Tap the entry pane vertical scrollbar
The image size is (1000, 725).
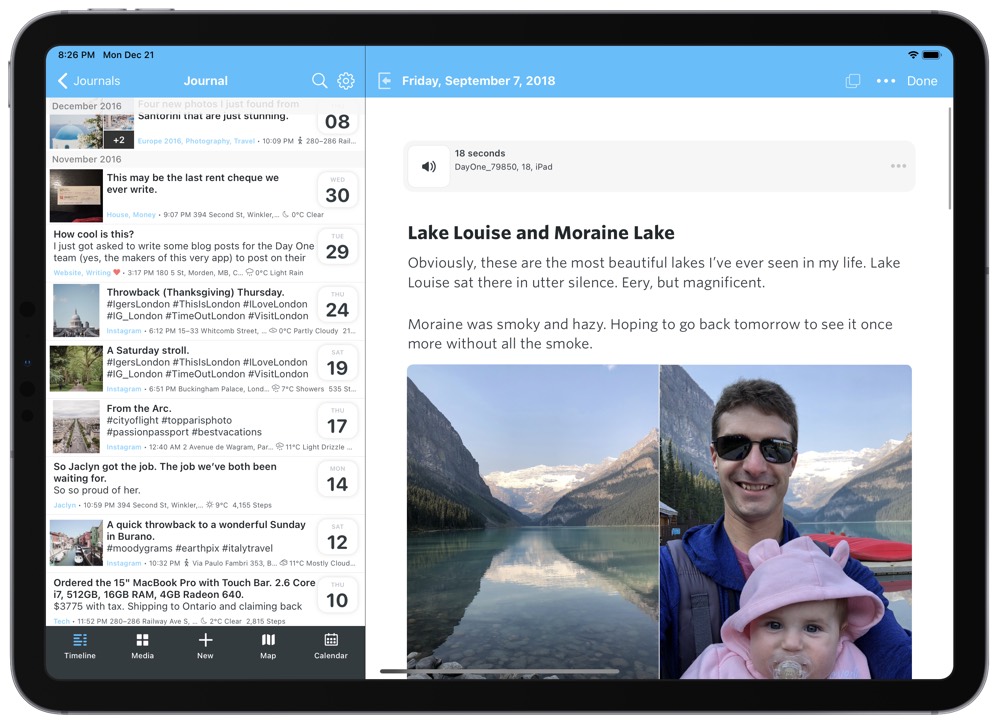(950, 158)
